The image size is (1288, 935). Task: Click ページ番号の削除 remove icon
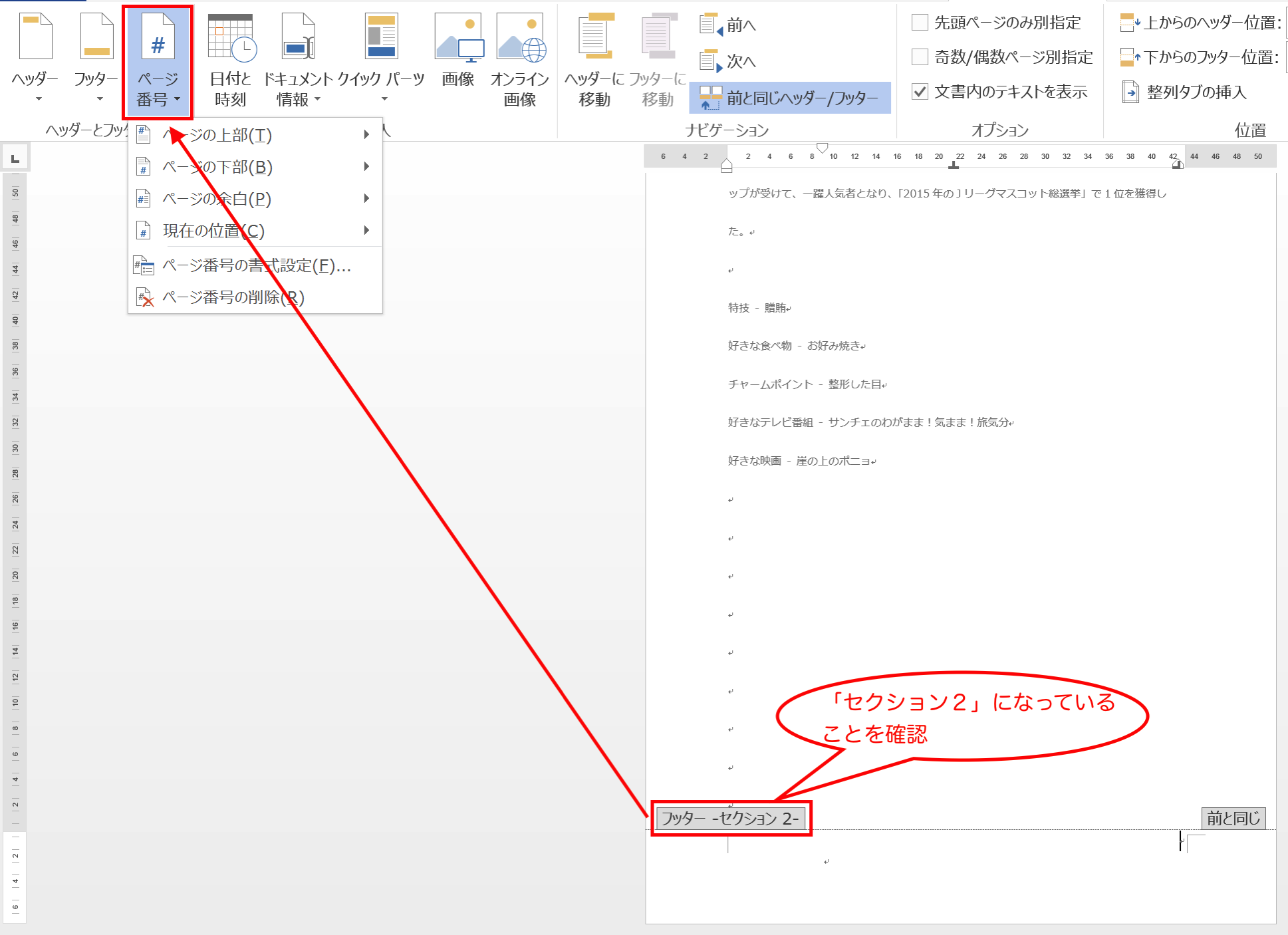[144, 297]
